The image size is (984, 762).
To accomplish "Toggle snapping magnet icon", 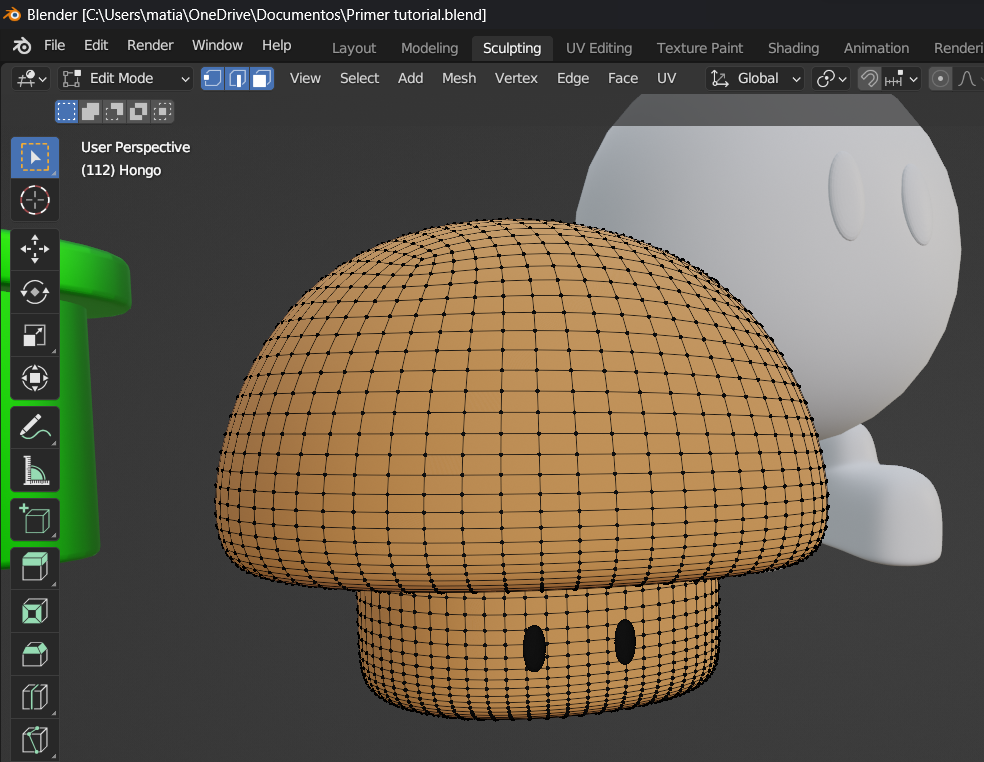I will [870, 78].
